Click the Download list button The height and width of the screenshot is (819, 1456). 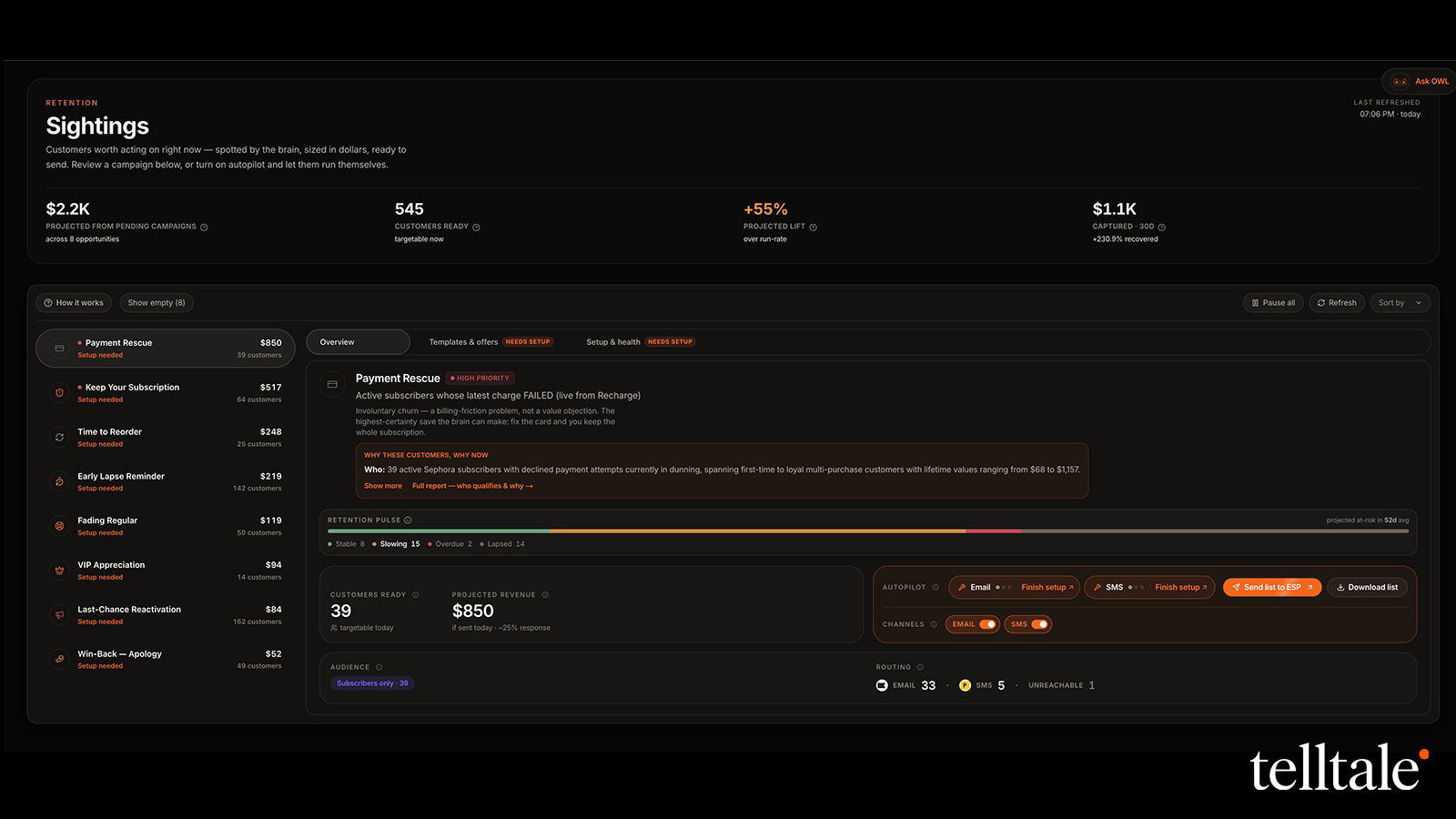(1367, 588)
